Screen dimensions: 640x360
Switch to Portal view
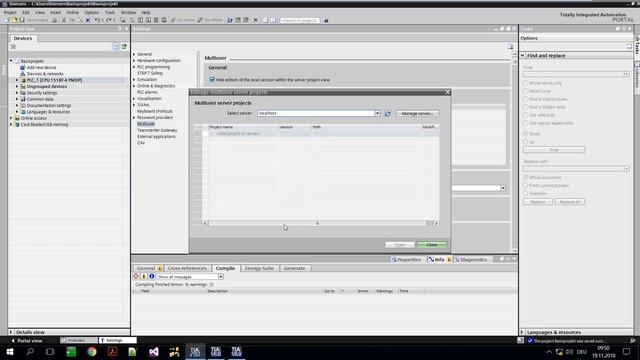point(27,340)
